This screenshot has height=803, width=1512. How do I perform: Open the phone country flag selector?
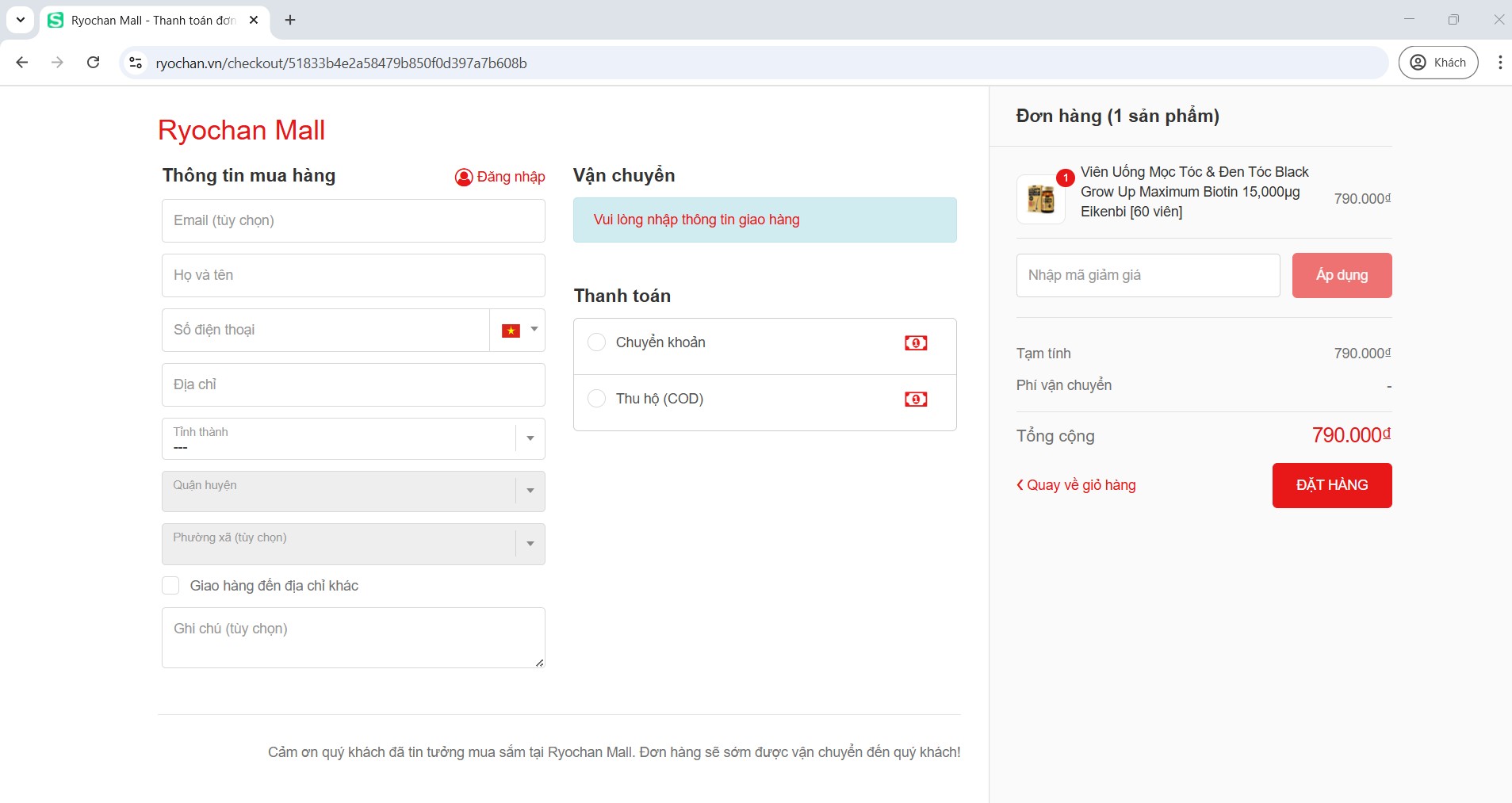tap(519, 330)
